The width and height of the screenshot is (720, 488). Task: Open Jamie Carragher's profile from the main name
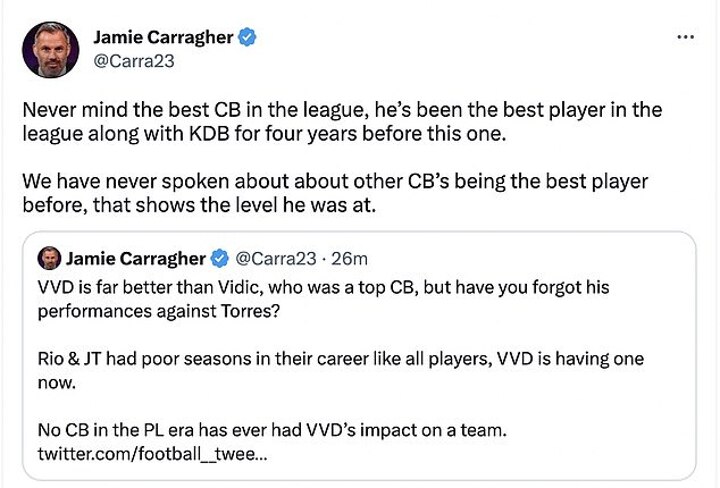(162, 37)
